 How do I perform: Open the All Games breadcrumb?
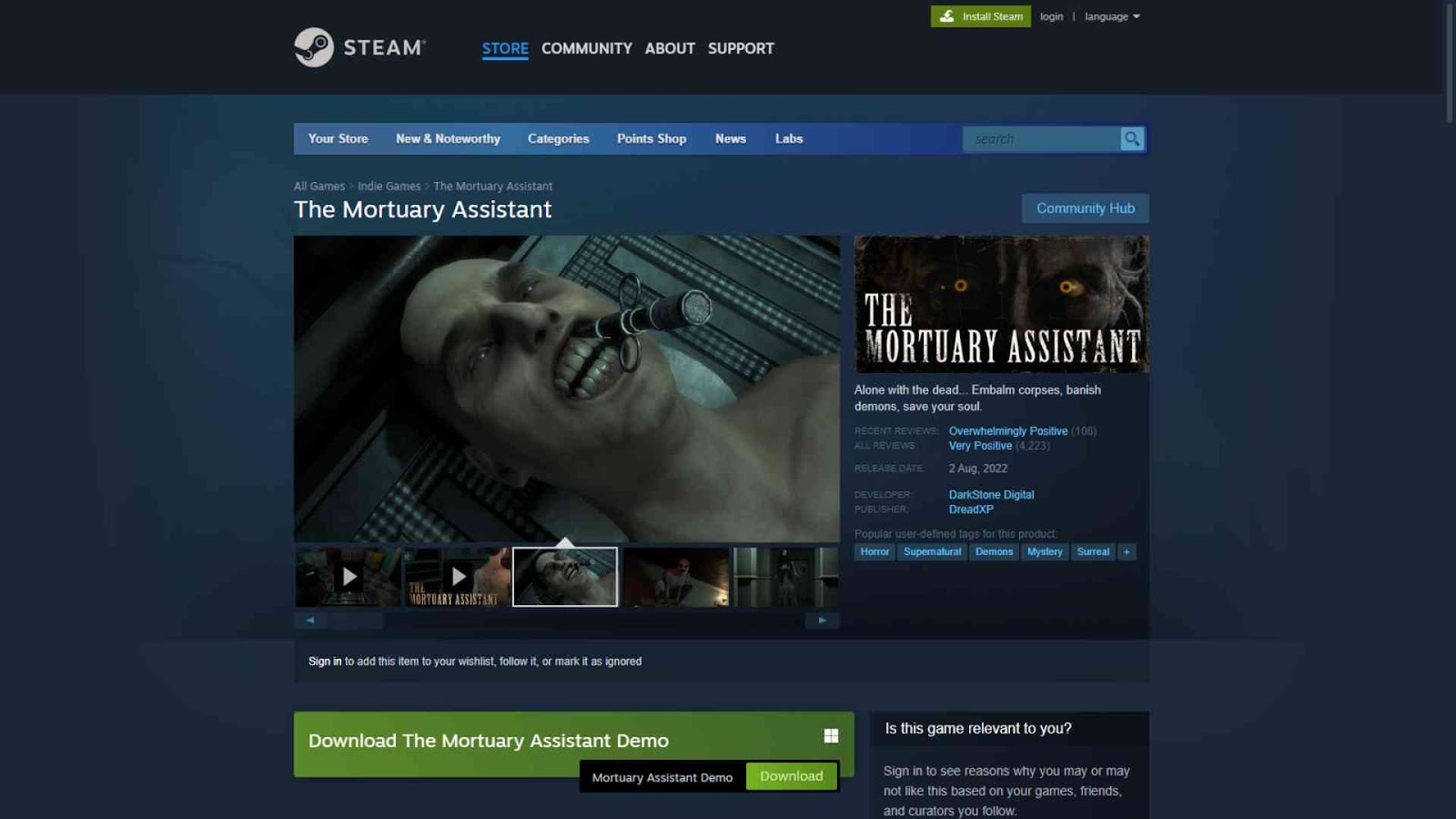tap(319, 187)
